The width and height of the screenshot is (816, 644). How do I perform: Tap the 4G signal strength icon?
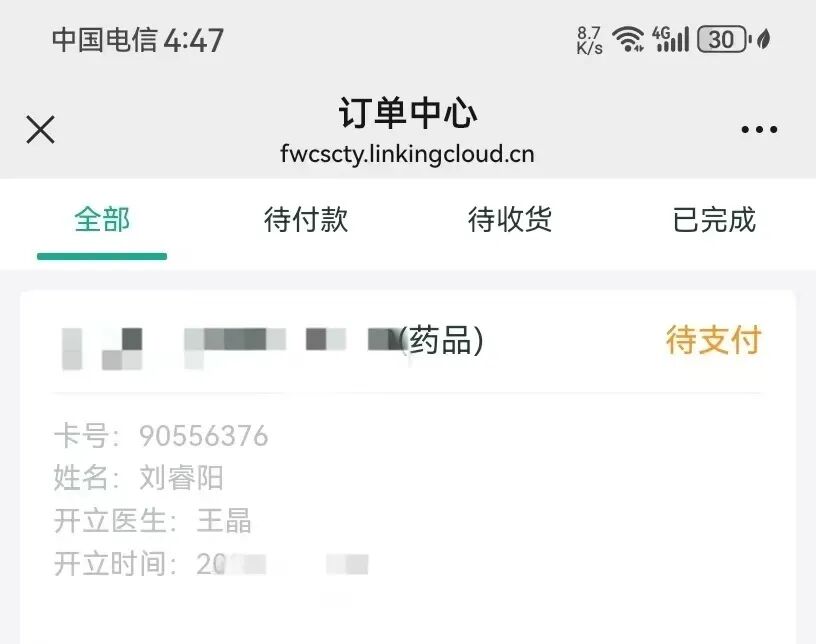pyautogui.click(x=670, y=39)
